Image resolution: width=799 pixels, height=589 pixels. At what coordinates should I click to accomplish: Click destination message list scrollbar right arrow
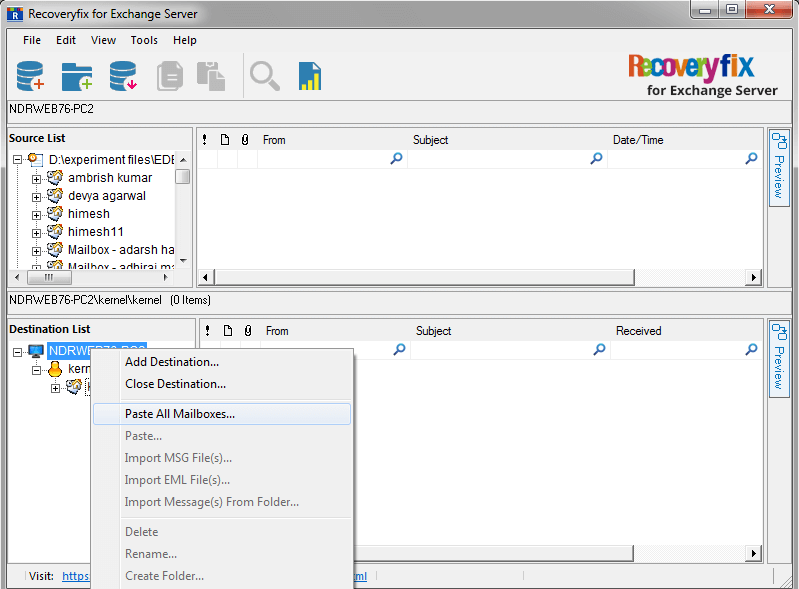[x=754, y=553]
